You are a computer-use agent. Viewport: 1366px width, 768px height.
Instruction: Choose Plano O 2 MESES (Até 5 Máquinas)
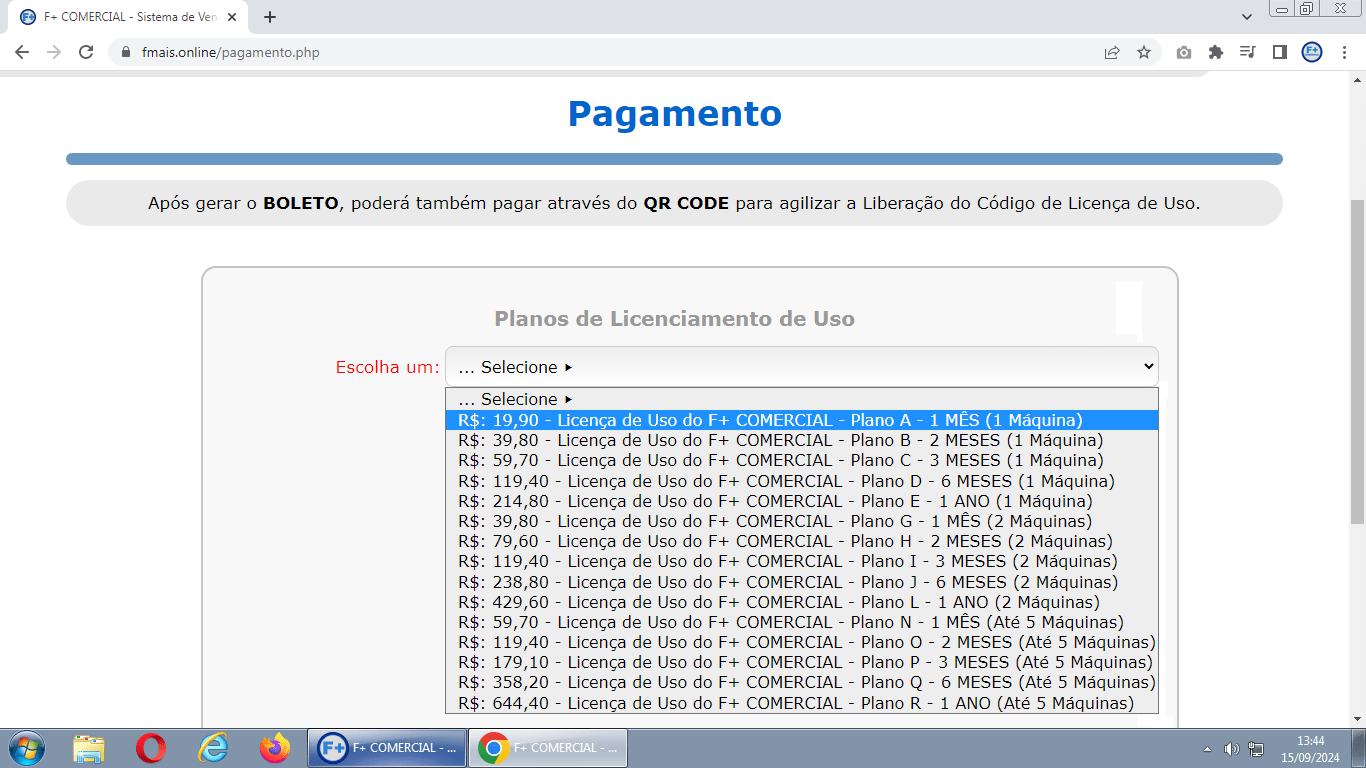[x=801, y=642]
